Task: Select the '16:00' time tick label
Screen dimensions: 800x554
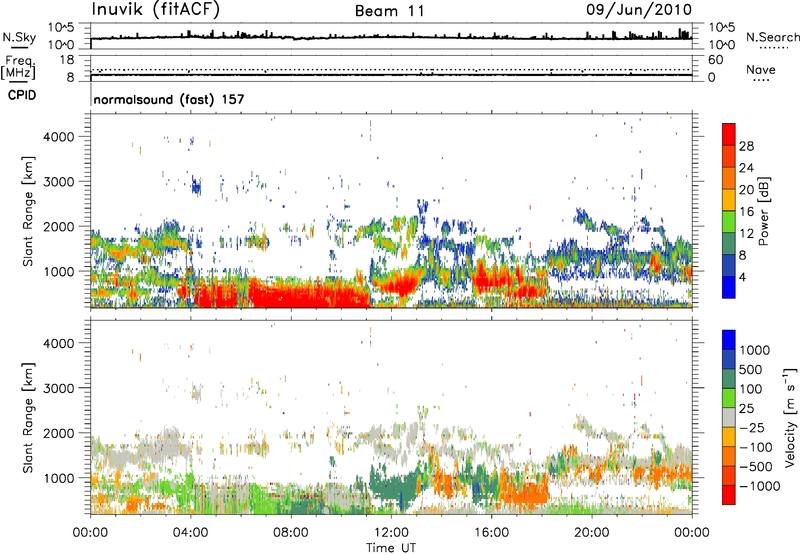Action: (491, 533)
